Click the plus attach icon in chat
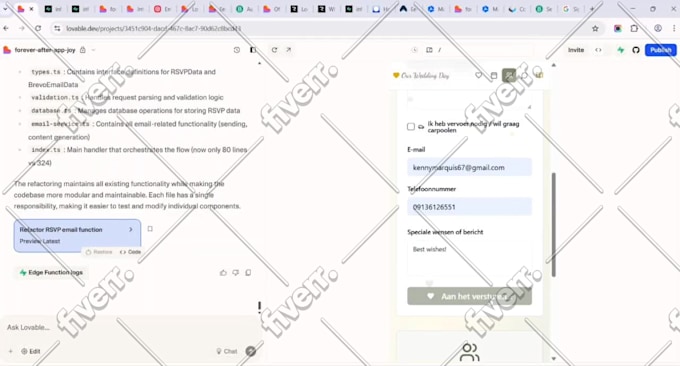The height and width of the screenshot is (366, 680). [x=10, y=351]
